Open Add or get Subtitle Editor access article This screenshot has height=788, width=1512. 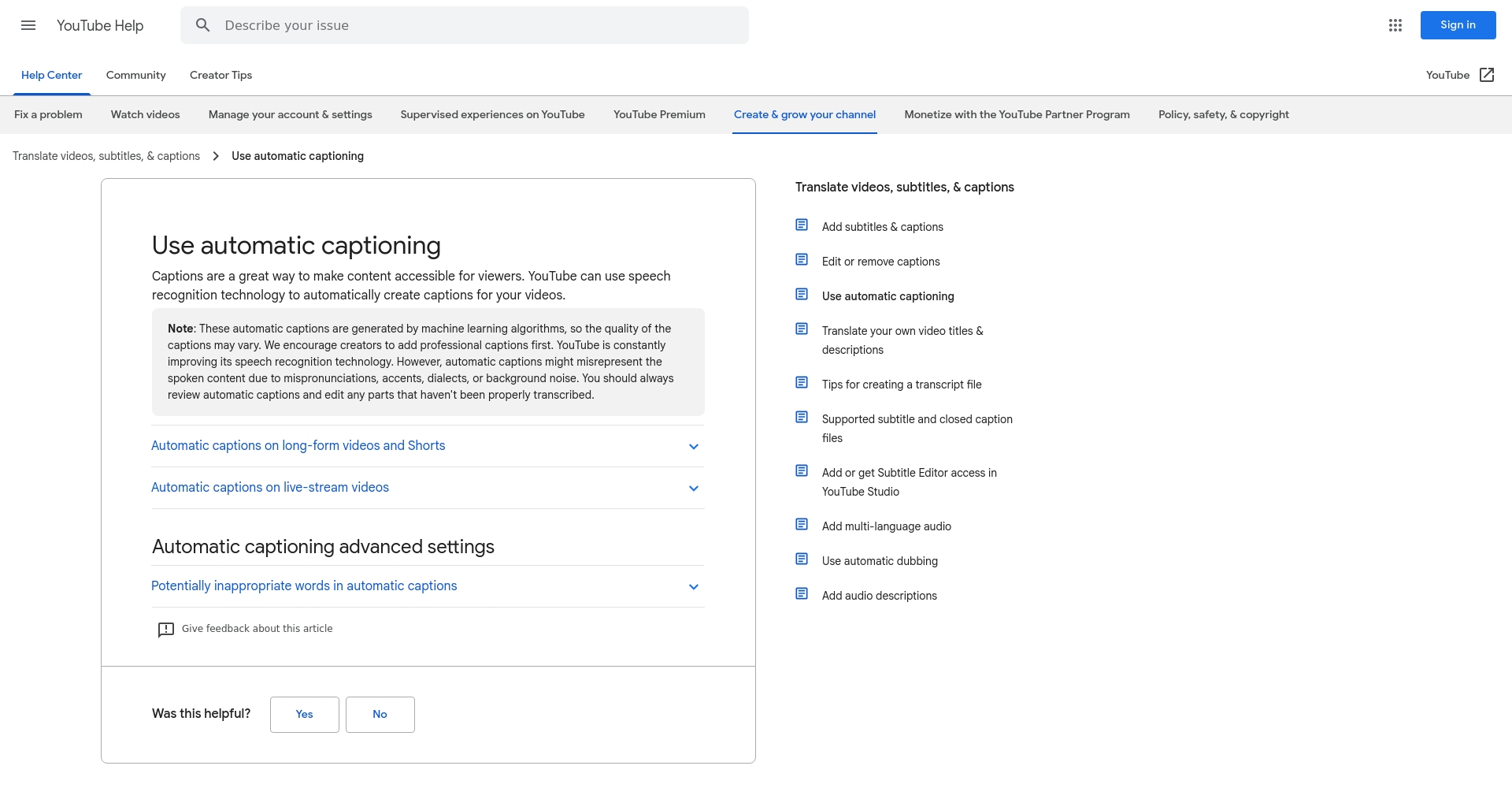pyautogui.click(x=910, y=482)
